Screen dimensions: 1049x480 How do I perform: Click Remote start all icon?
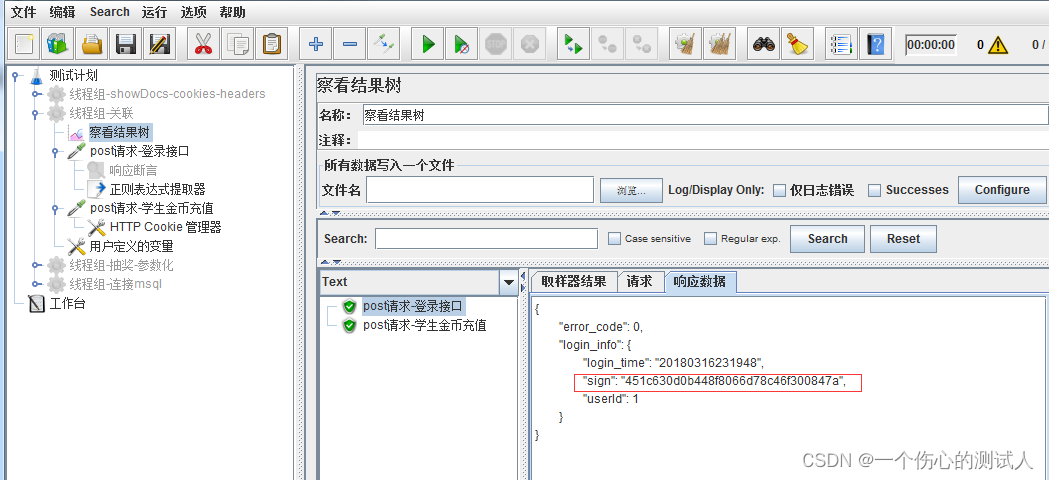click(x=573, y=45)
